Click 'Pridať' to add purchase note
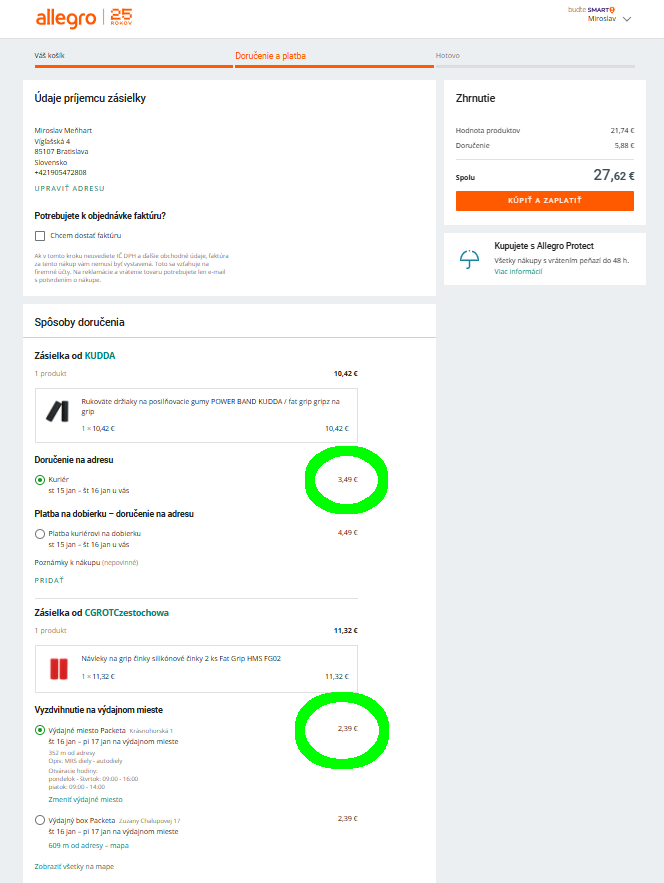664x883 pixels. [x=49, y=579]
